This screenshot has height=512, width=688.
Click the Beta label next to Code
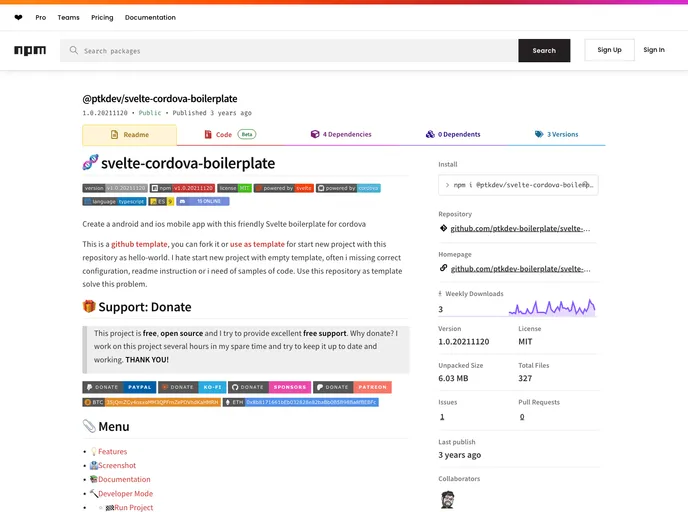pos(247,134)
